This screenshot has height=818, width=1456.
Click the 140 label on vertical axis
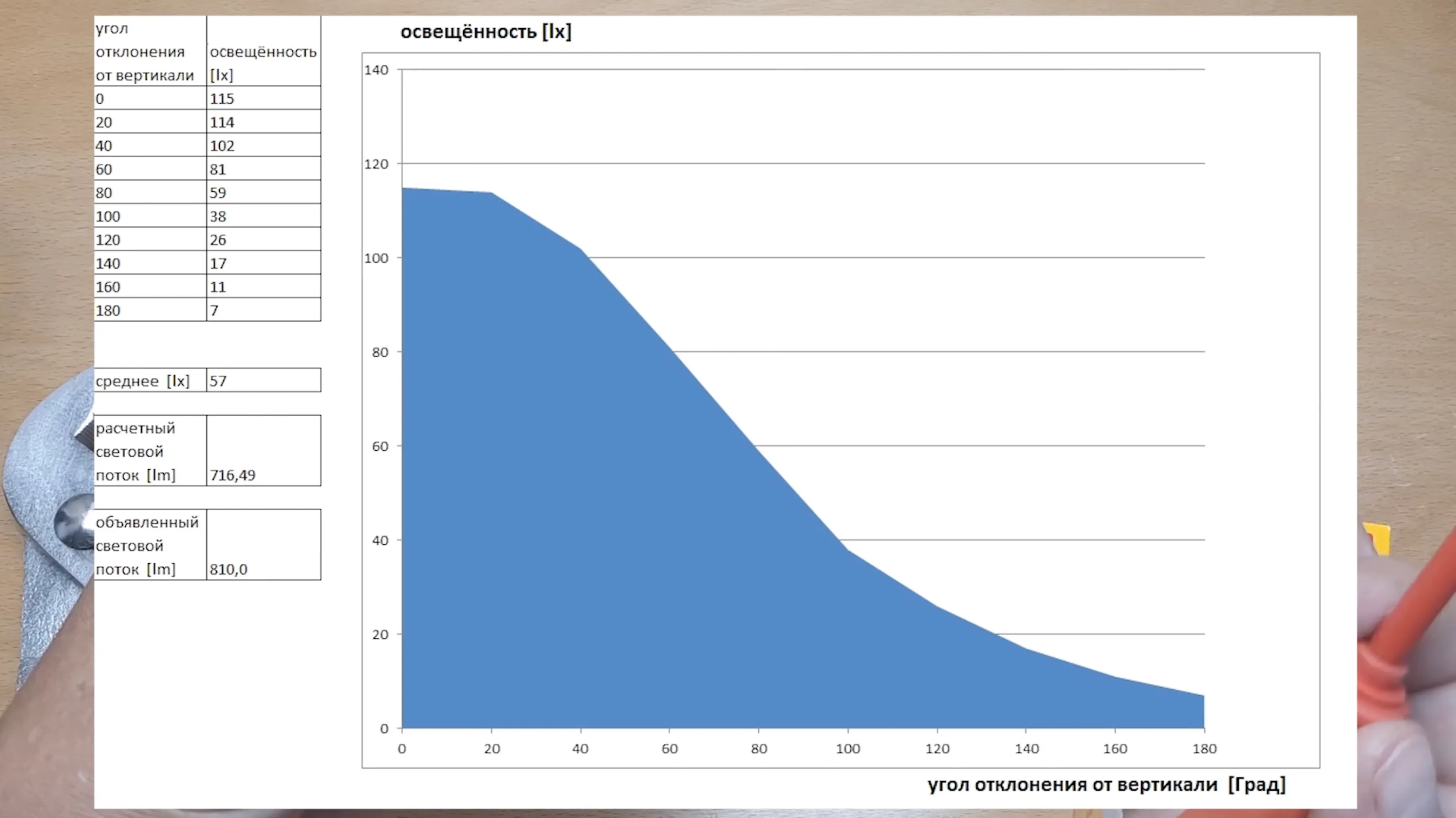(376, 70)
